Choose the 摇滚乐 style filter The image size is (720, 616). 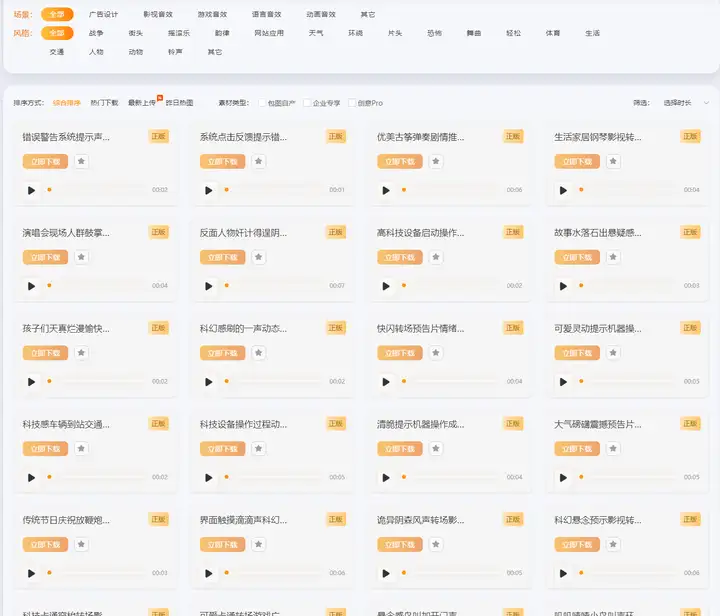179,33
